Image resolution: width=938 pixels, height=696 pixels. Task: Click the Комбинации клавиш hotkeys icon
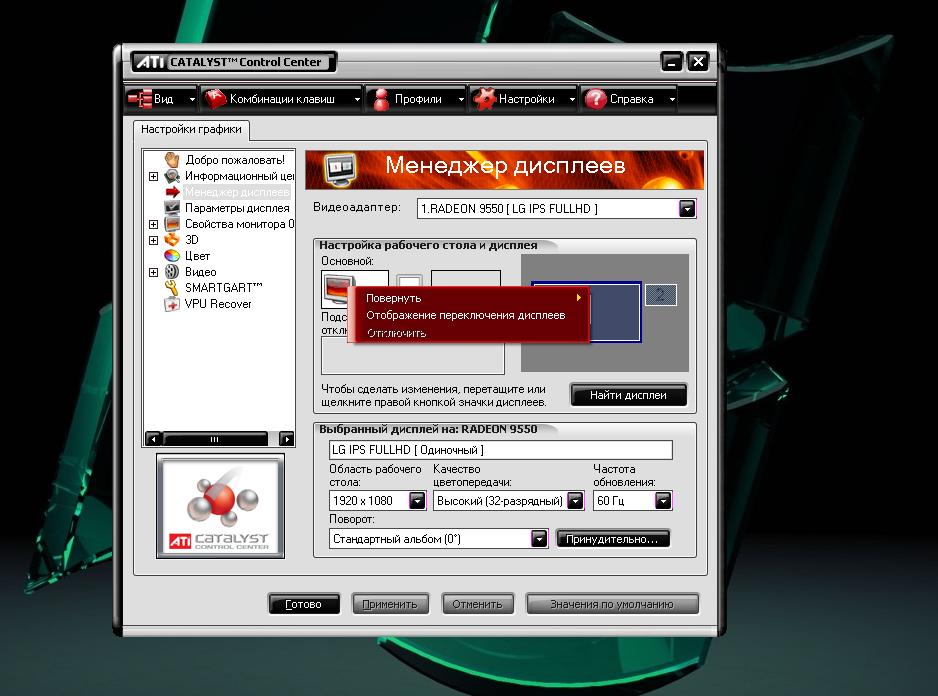click(x=215, y=99)
